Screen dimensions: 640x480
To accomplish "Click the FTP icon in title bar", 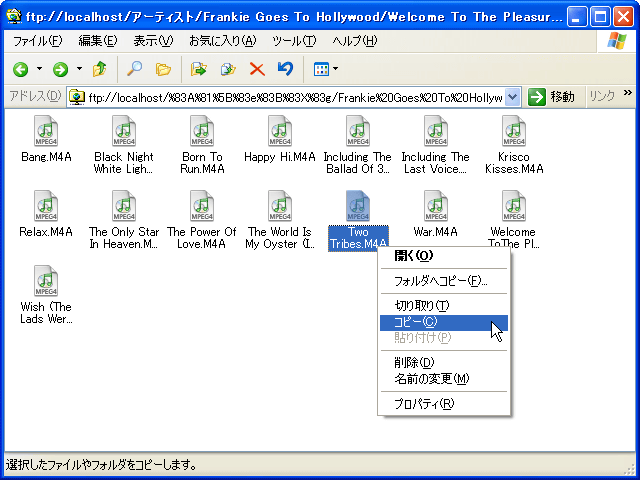I will (14, 16).
